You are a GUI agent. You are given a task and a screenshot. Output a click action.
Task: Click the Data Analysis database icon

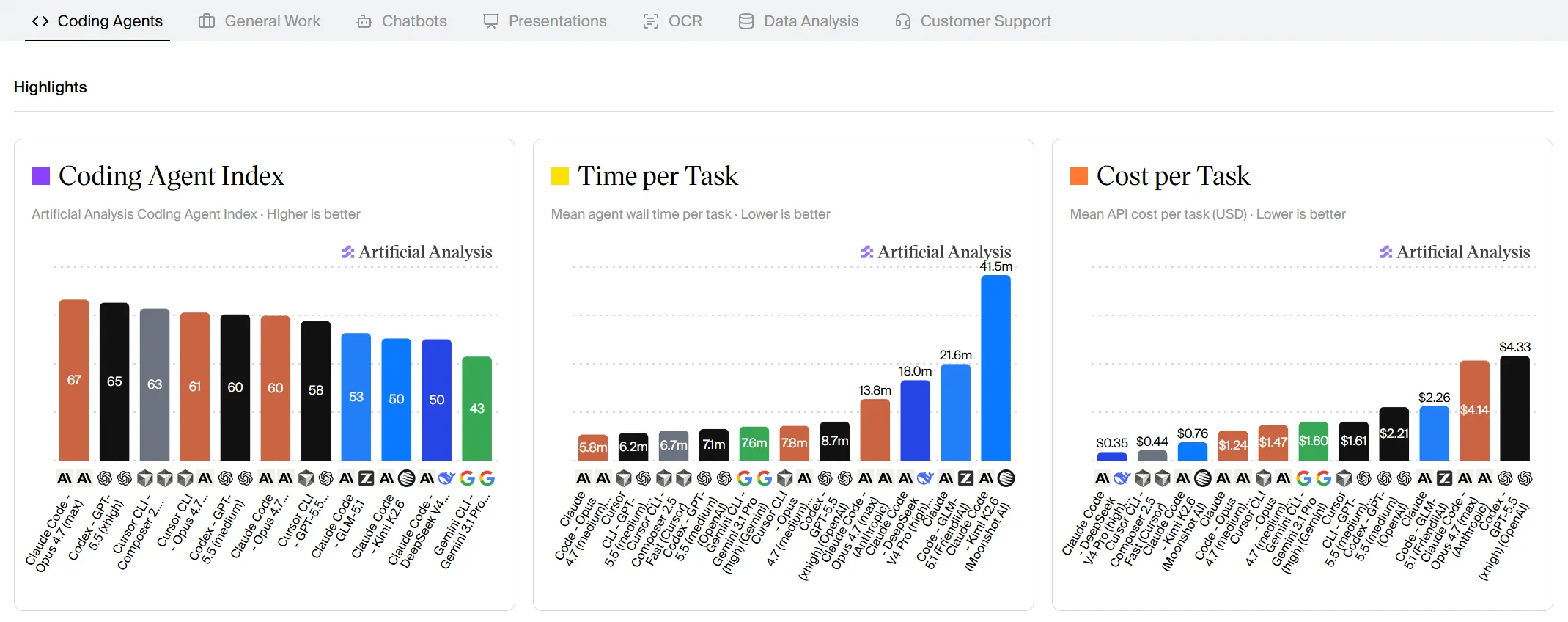click(746, 21)
